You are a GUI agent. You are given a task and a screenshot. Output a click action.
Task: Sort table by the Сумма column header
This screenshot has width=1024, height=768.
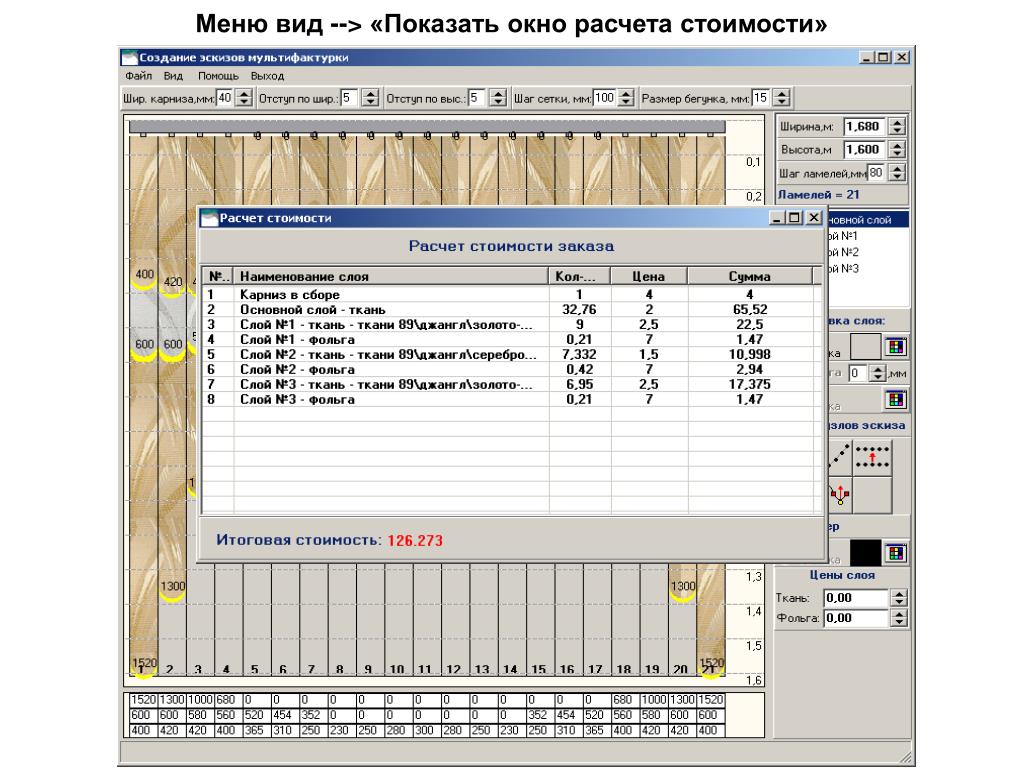[x=749, y=277]
